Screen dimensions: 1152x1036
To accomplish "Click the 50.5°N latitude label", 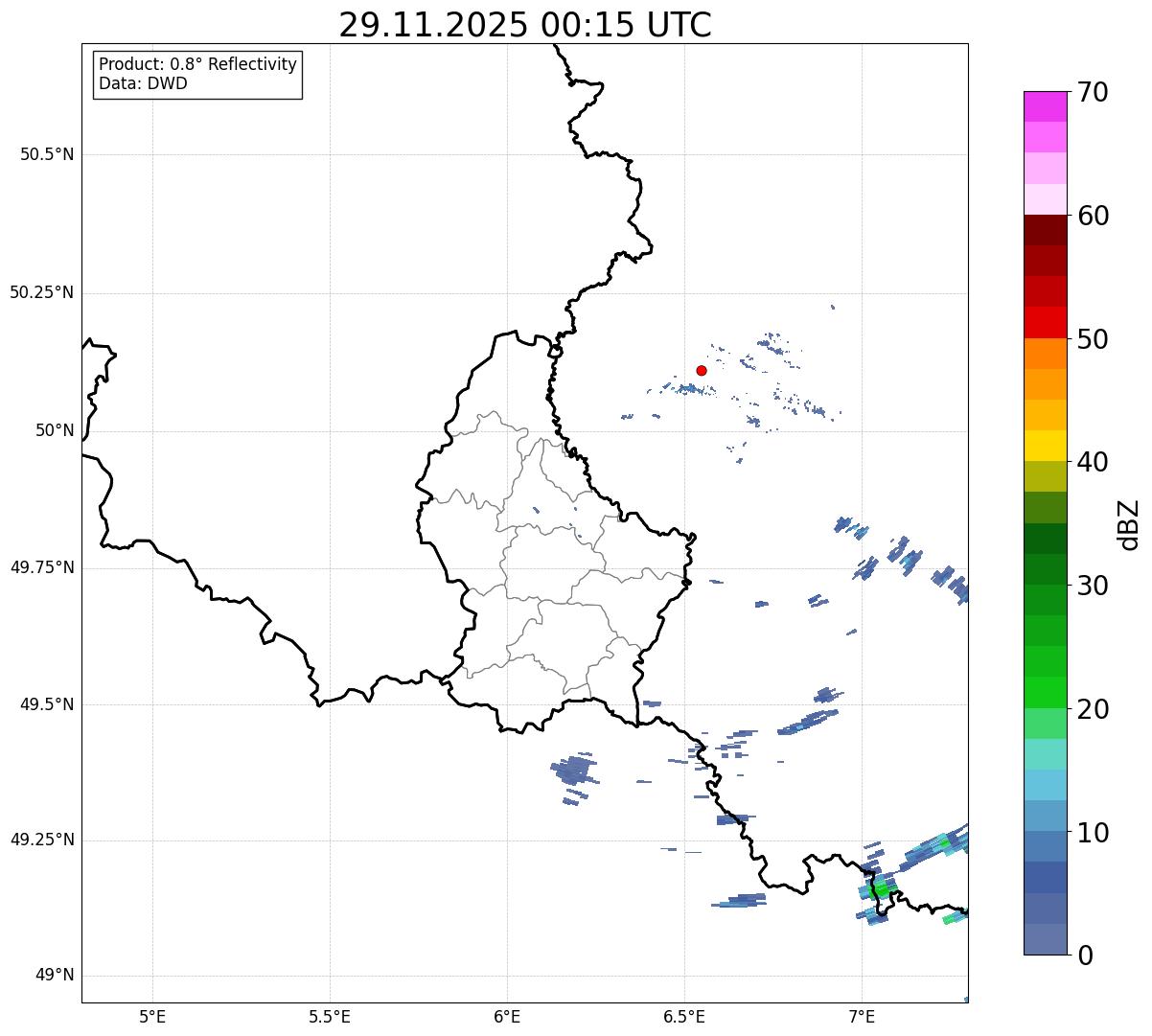I will point(47,154).
